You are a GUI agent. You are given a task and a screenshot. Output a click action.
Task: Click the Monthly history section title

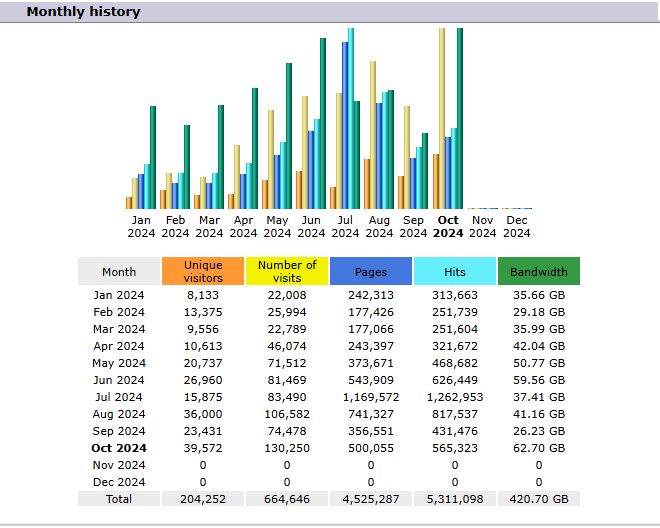click(x=83, y=12)
